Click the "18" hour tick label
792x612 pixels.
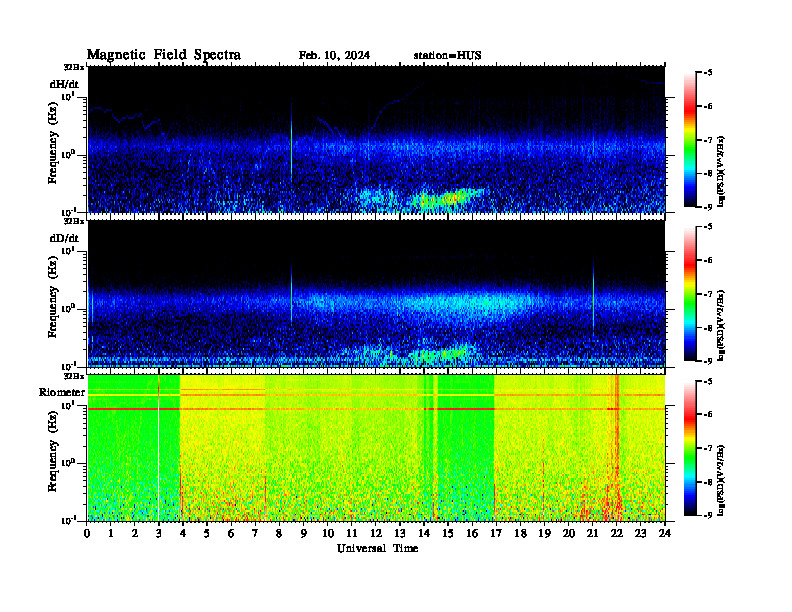pos(520,533)
